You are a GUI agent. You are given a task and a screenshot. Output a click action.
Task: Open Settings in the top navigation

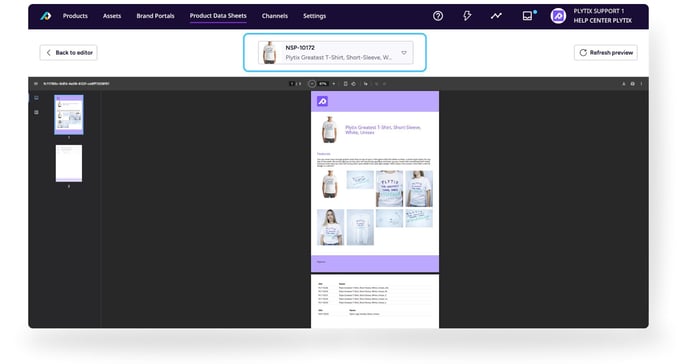(x=315, y=16)
